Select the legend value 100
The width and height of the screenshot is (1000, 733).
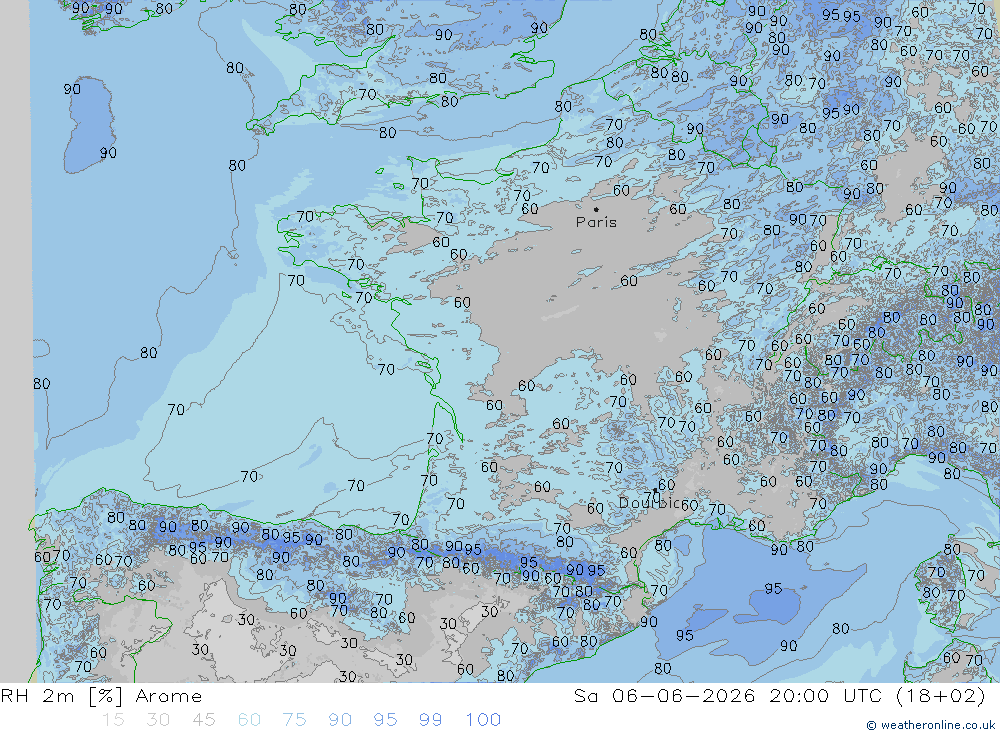coord(483,720)
